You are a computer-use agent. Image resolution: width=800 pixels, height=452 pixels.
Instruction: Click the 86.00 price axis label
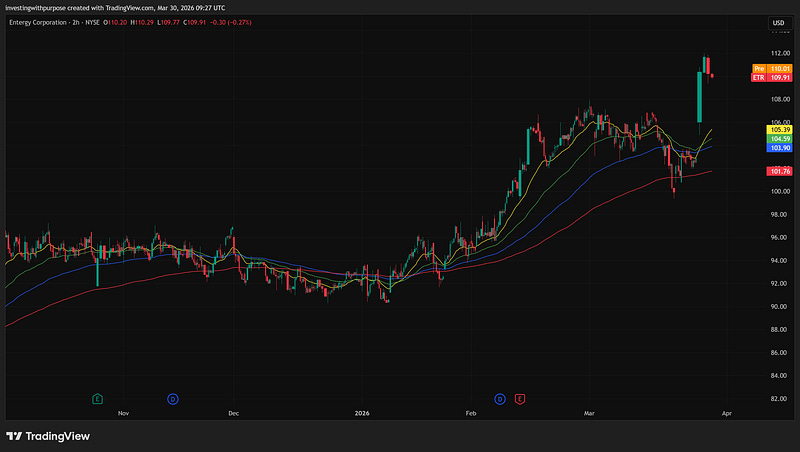pos(780,353)
